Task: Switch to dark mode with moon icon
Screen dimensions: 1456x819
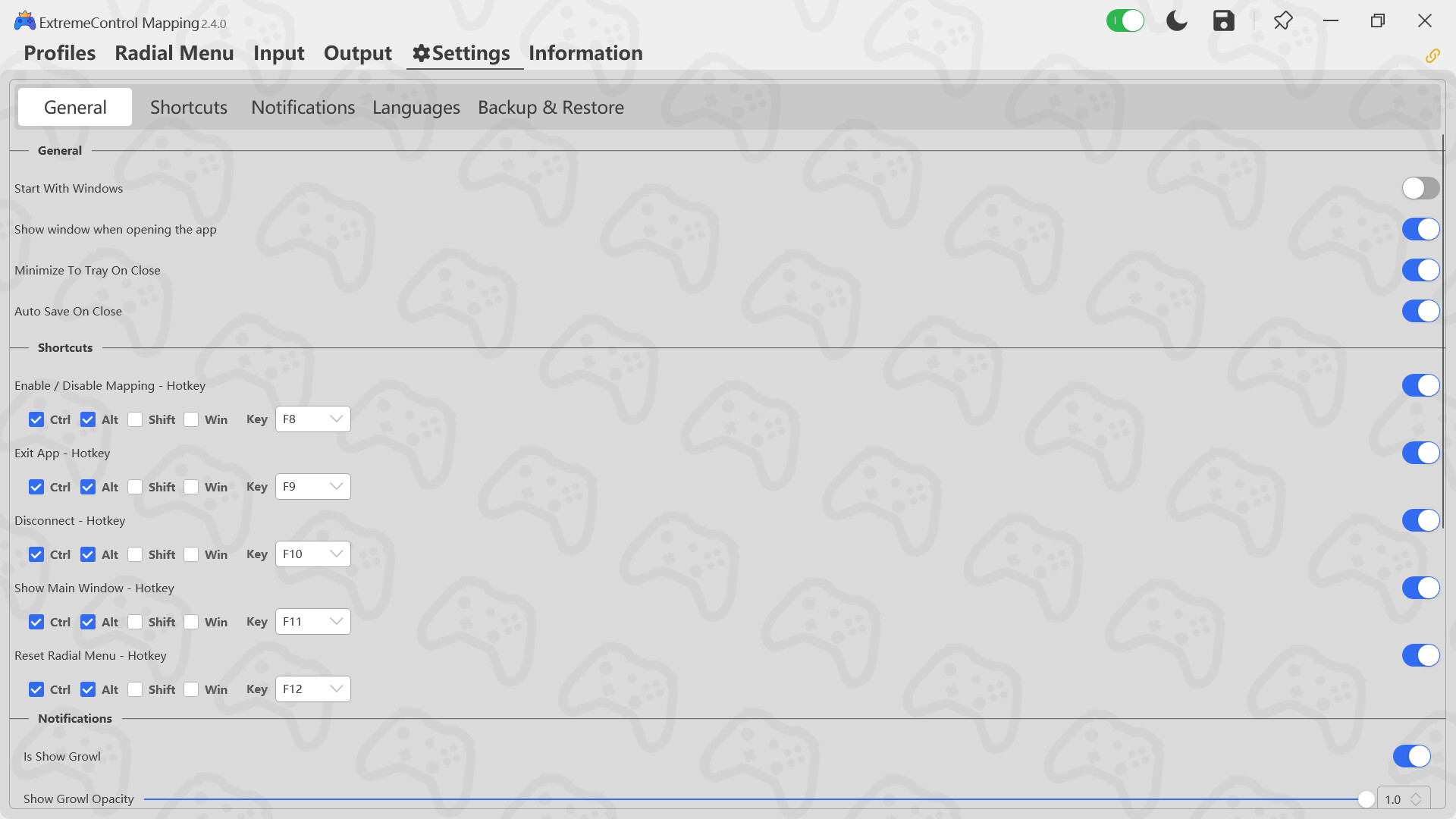Action: click(x=1176, y=20)
